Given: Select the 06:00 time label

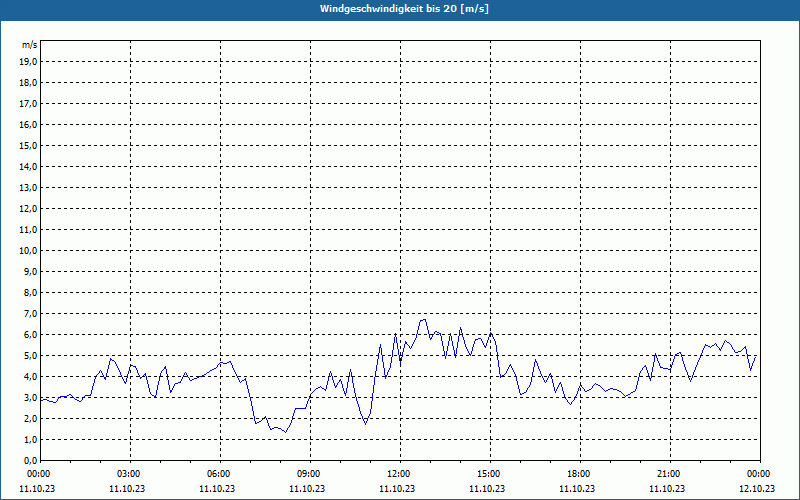Looking at the screenshot, I should [x=219, y=474].
